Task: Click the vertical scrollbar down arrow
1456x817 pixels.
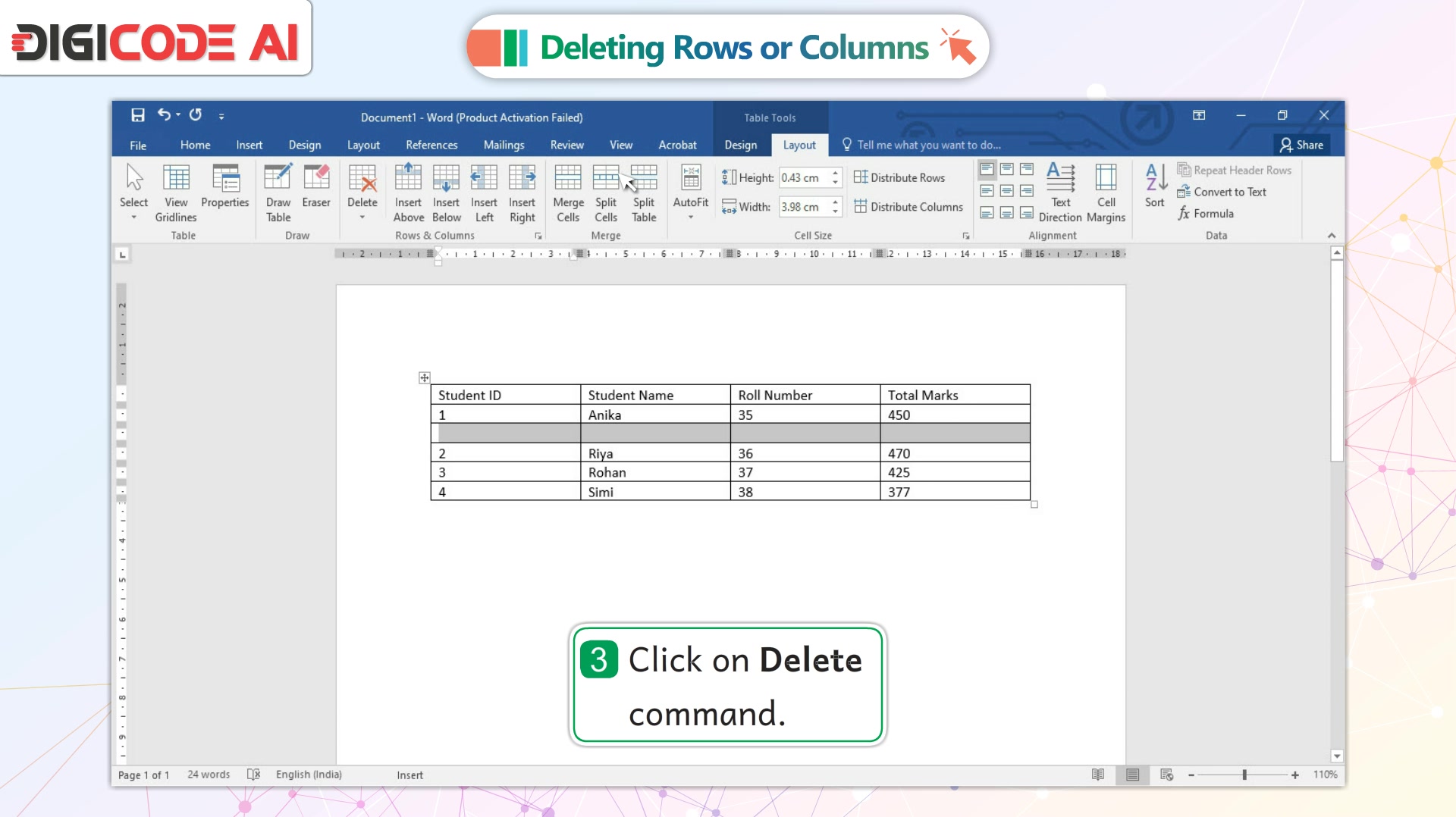Action: [1337, 756]
